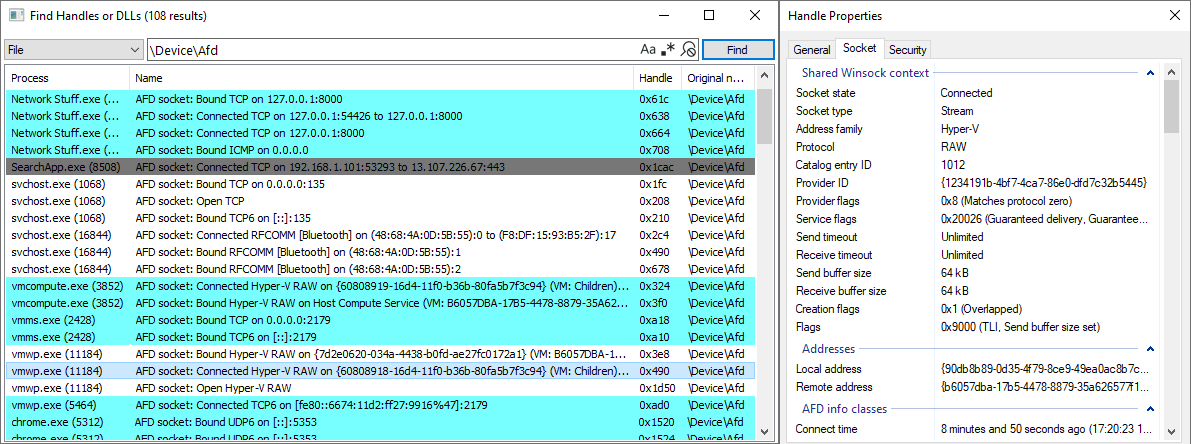Select handle 0x324 vmcompute.exe row
The height and width of the screenshot is (444, 1191).
click(380, 286)
